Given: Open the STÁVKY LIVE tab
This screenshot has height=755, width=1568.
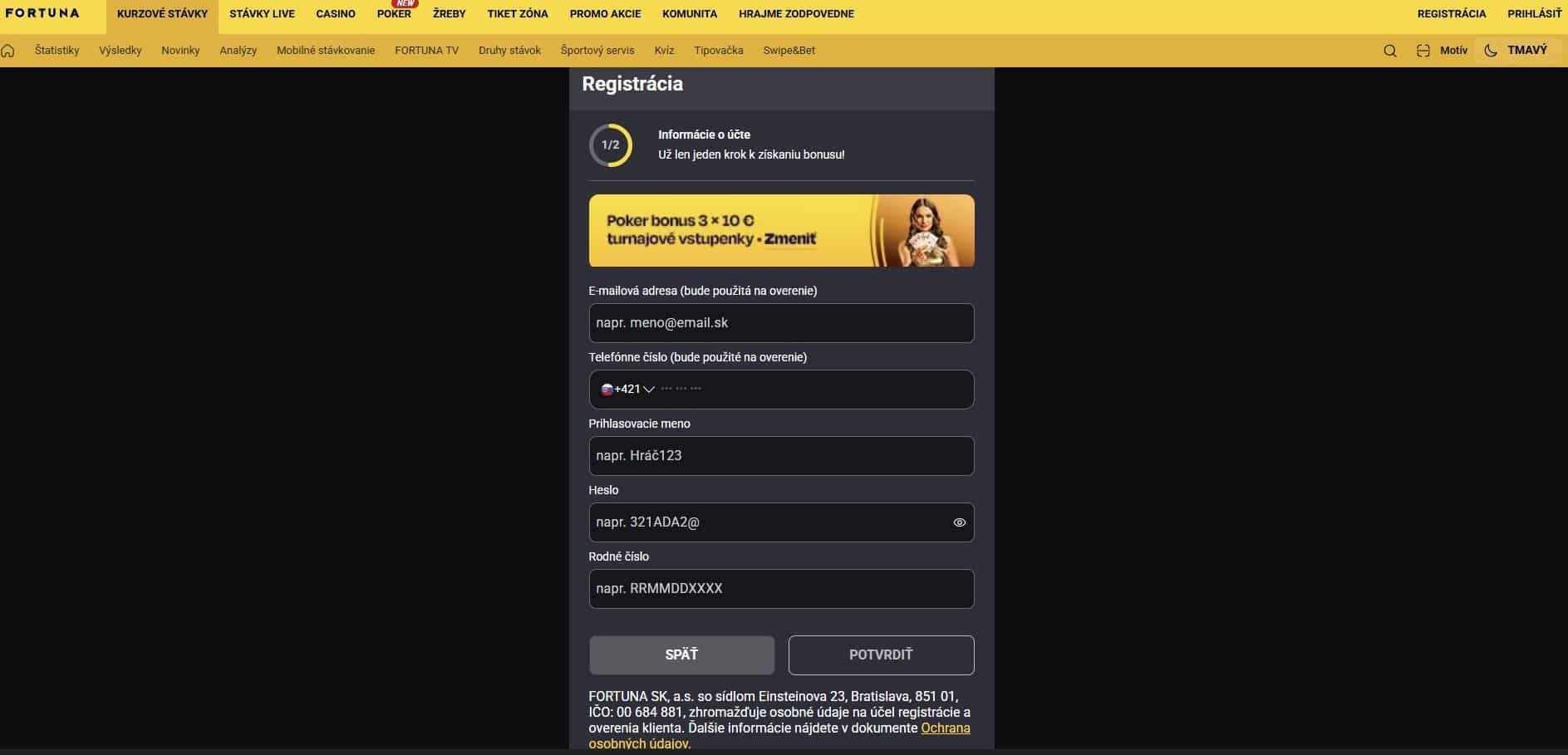Looking at the screenshot, I should pyautogui.click(x=262, y=14).
